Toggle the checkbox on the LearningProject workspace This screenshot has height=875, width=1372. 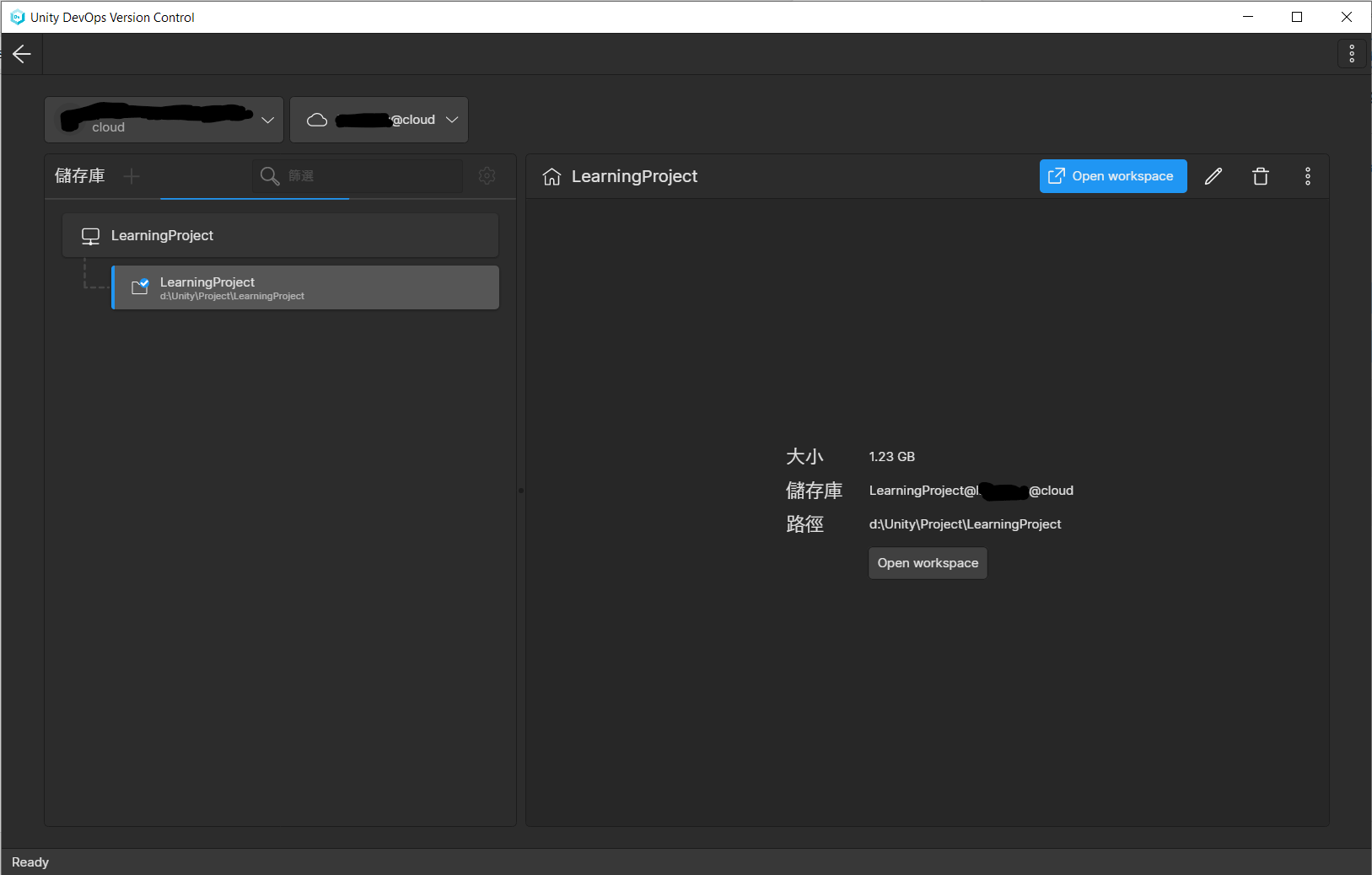tap(144, 282)
